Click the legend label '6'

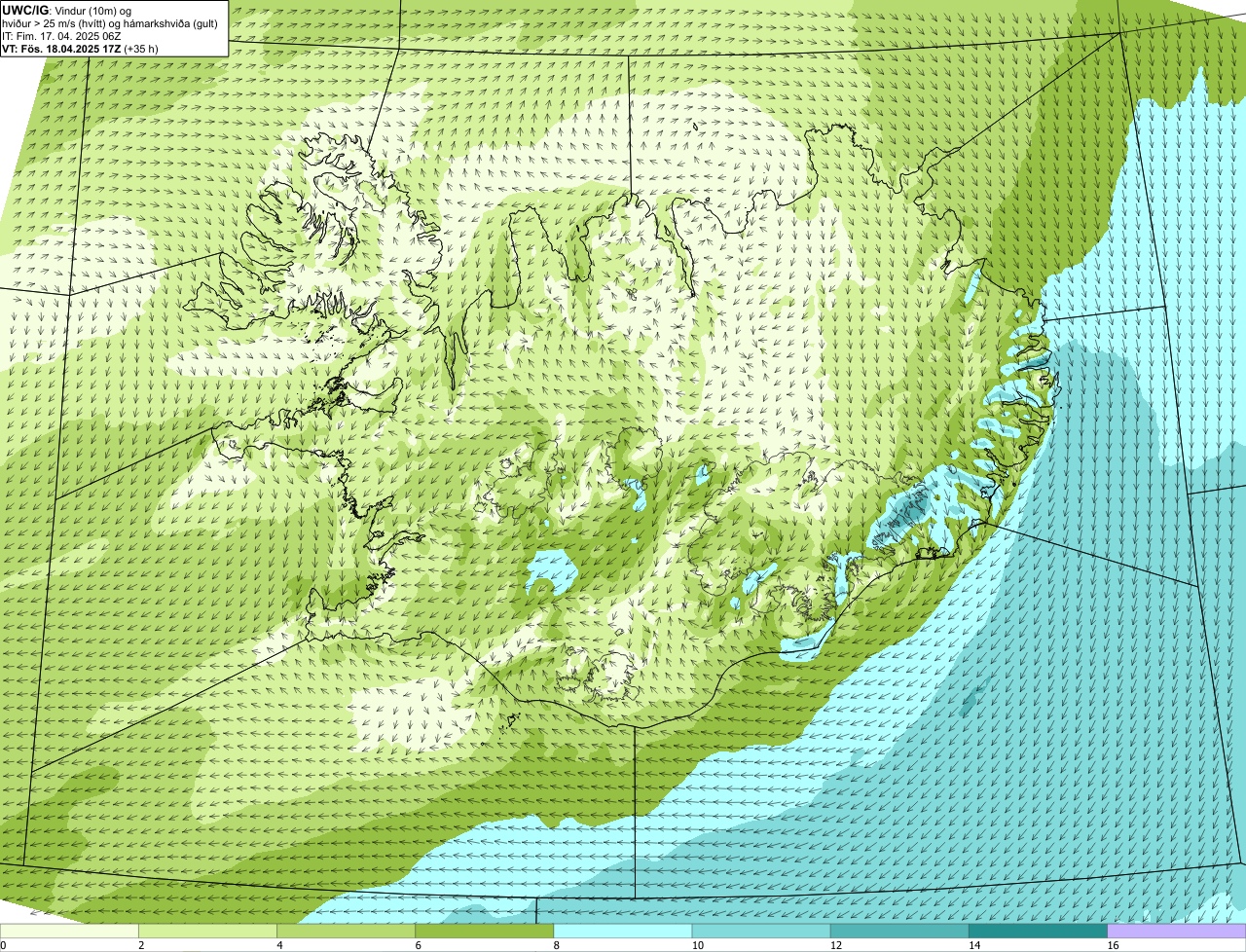pos(418,945)
